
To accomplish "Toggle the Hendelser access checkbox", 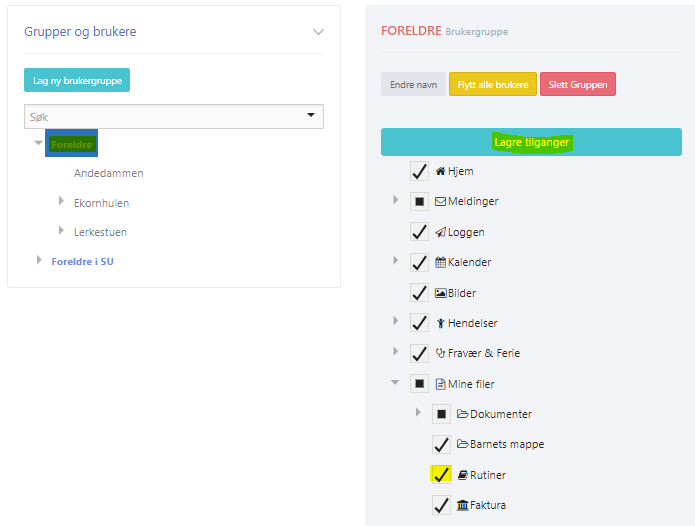I will pyautogui.click(x=419, y=323).
